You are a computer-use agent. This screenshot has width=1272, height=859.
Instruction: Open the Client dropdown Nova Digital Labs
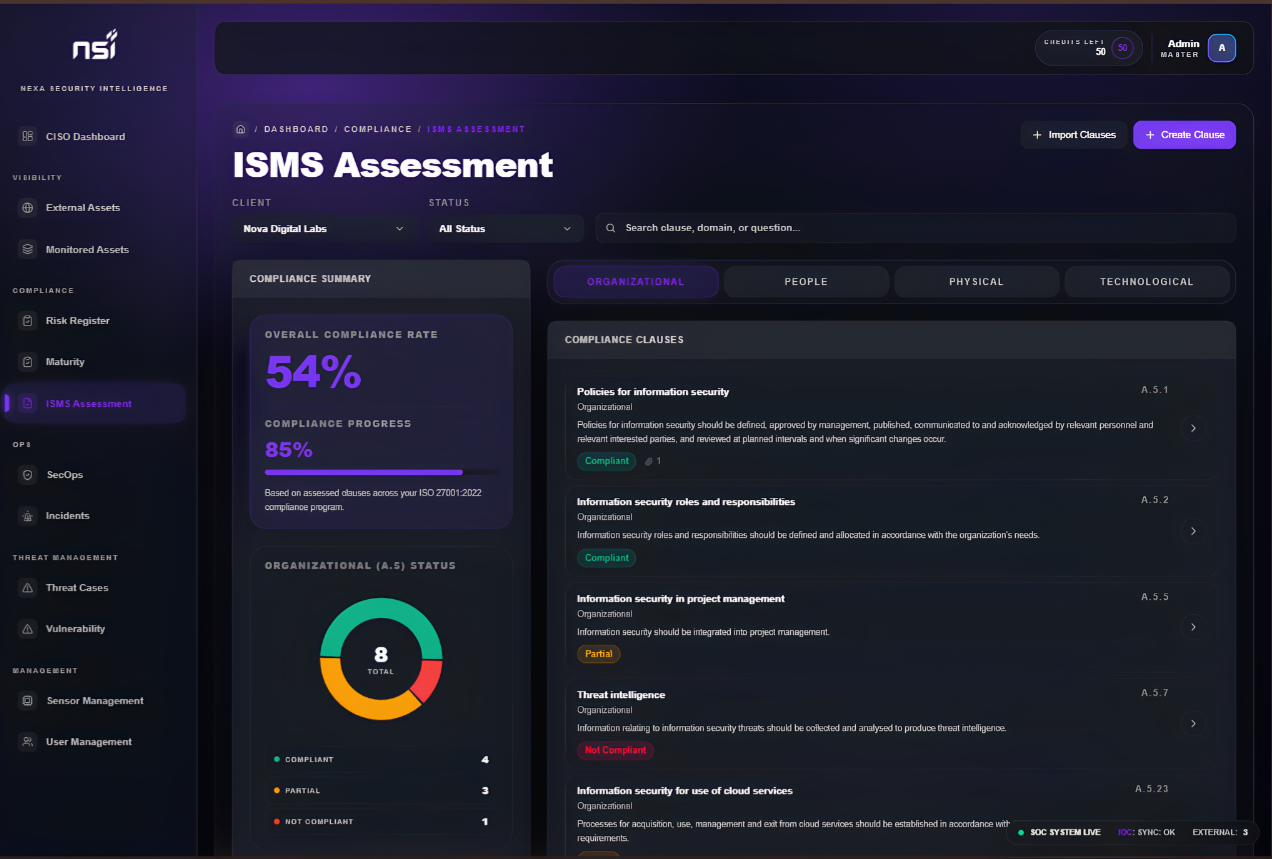324,228
